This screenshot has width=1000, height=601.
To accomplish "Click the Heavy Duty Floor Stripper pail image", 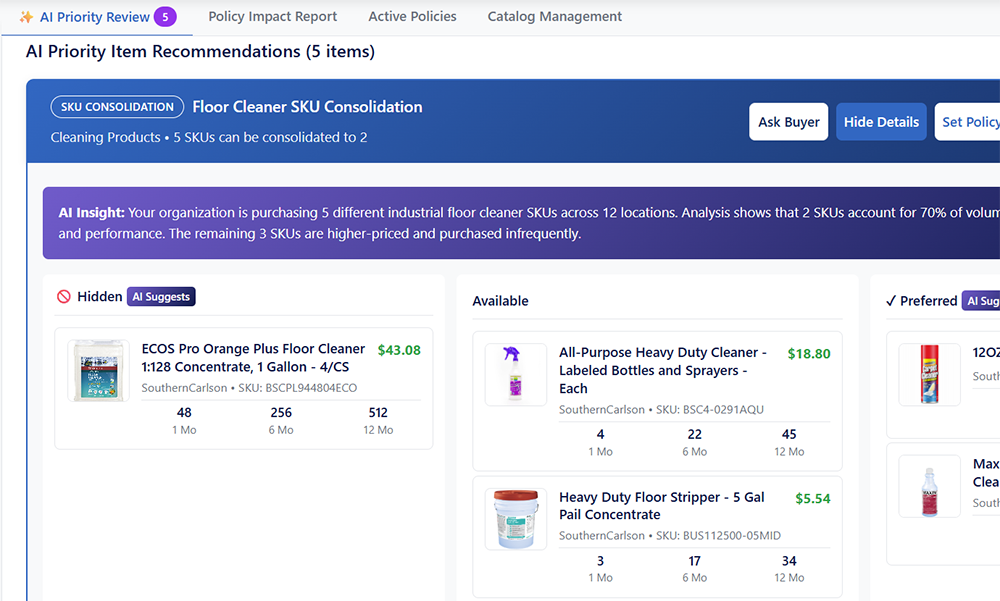I will point(515,519).
